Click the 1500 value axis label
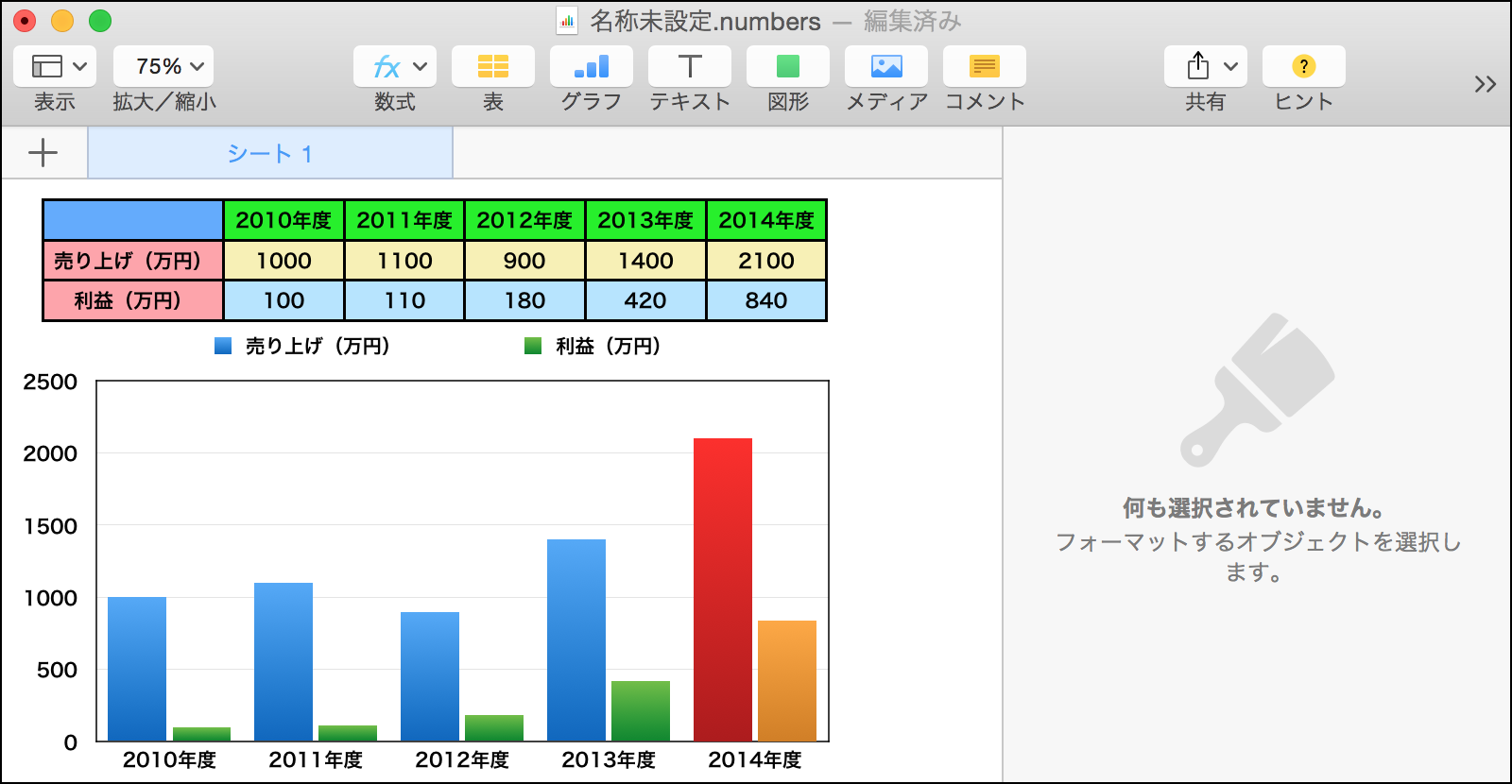This screenshot has width=1512, height=784. click(x=50, y=526)
